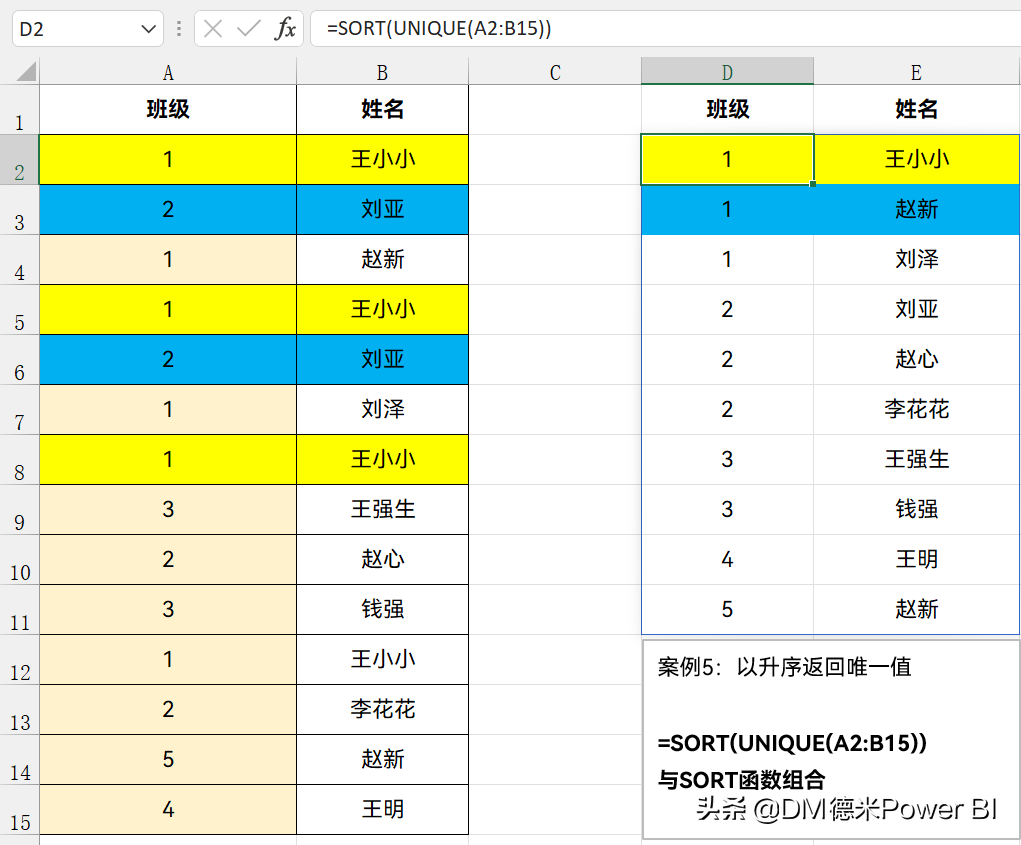
Task: Select row 4 header
Action: tap(20, 260)
